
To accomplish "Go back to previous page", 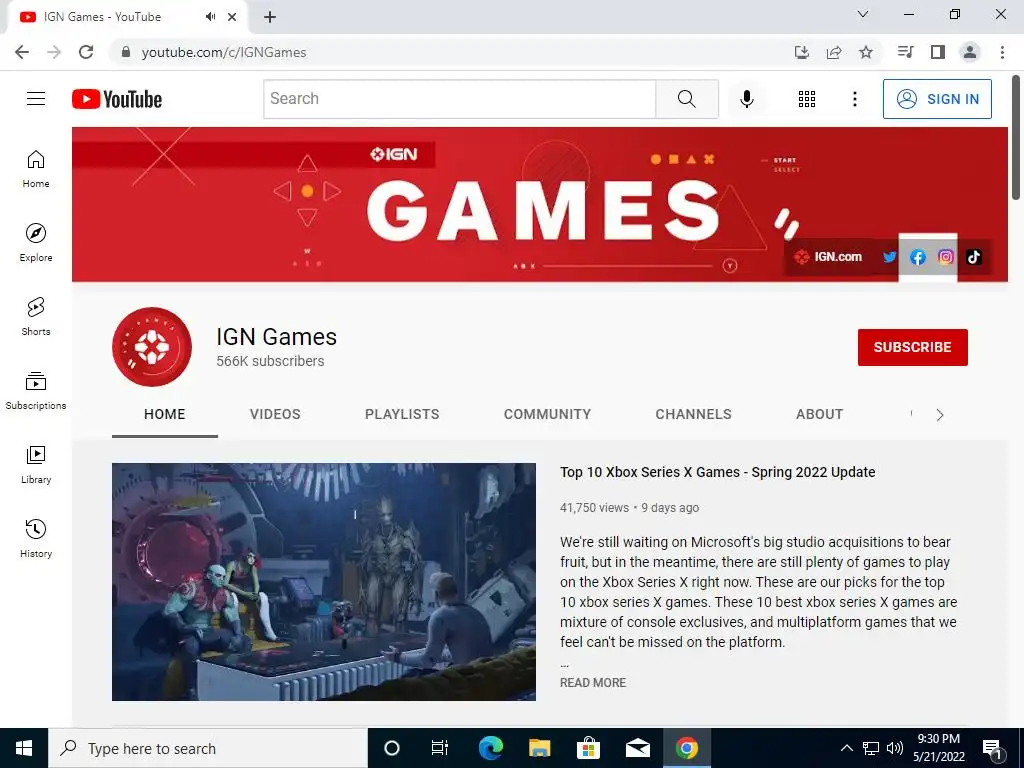I will (x=22, y=52).
